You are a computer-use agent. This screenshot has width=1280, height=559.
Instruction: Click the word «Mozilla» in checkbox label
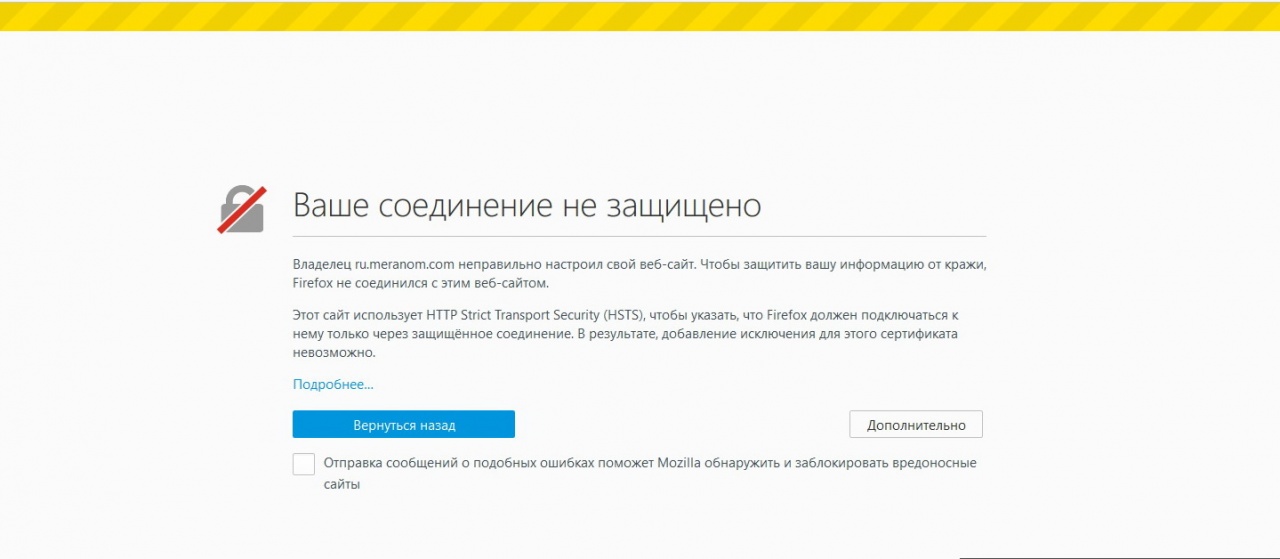tap(683, 463)
